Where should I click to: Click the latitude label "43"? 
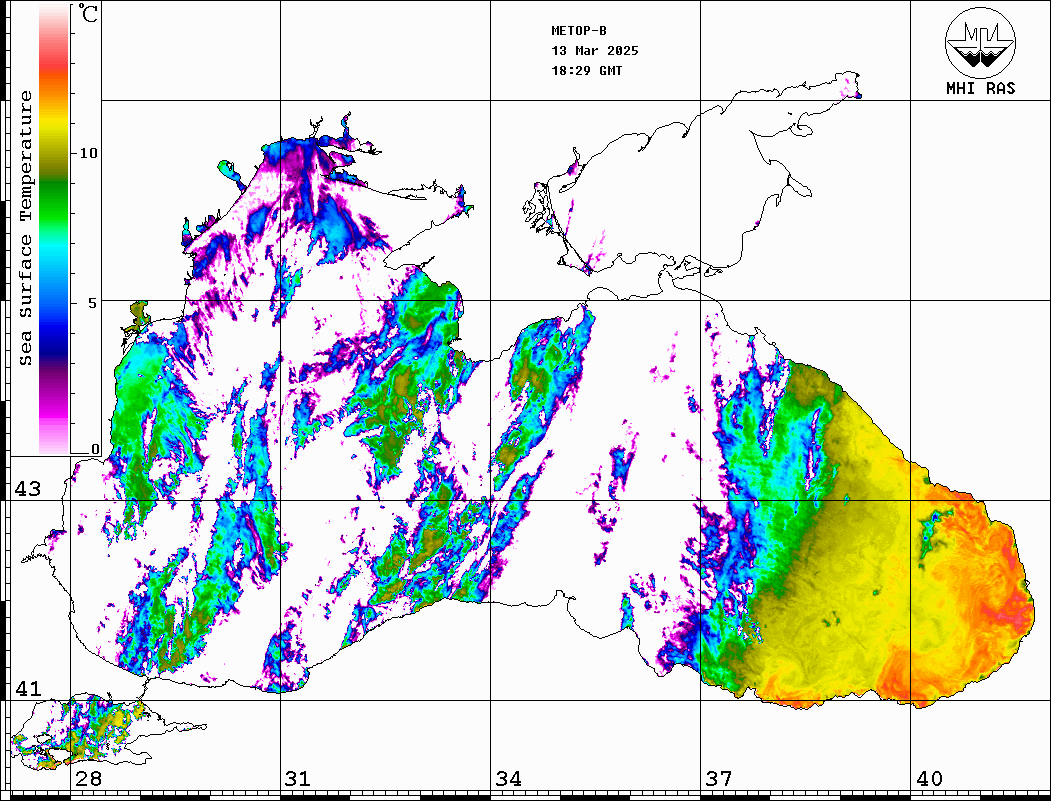pyautogui.click(x=28, y=489)
